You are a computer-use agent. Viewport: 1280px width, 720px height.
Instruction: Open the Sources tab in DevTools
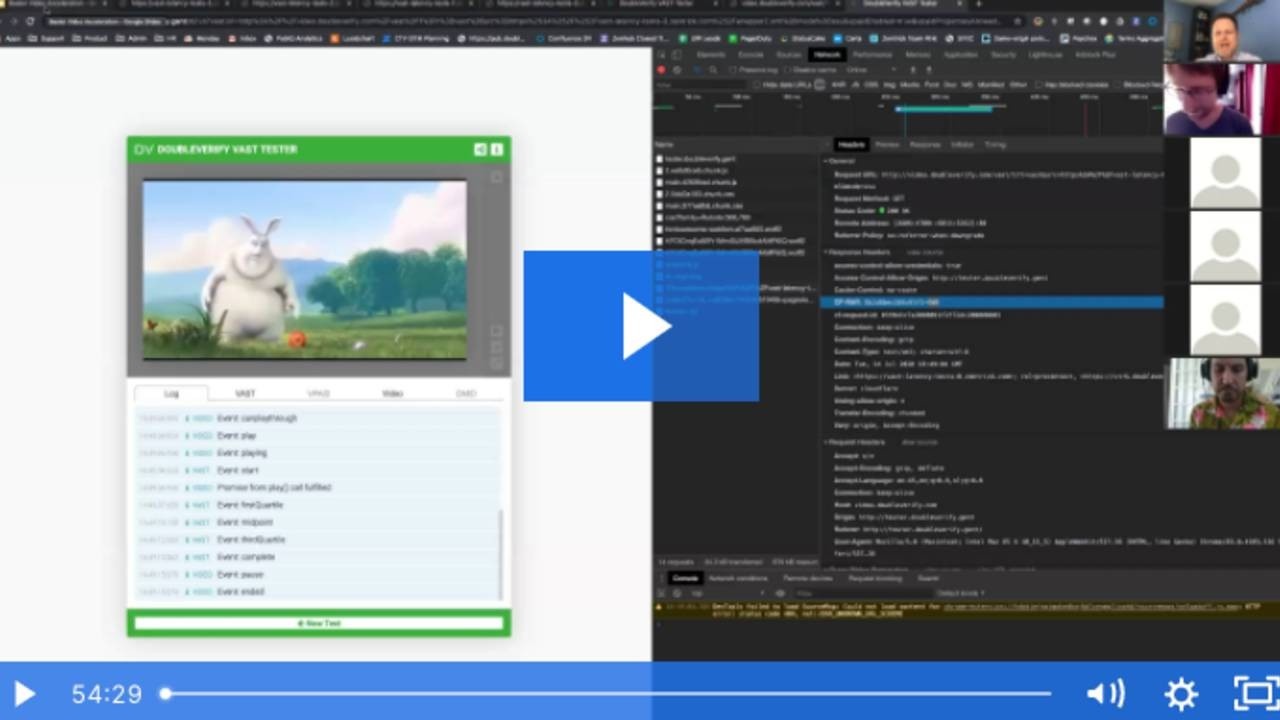click(789, 55)
